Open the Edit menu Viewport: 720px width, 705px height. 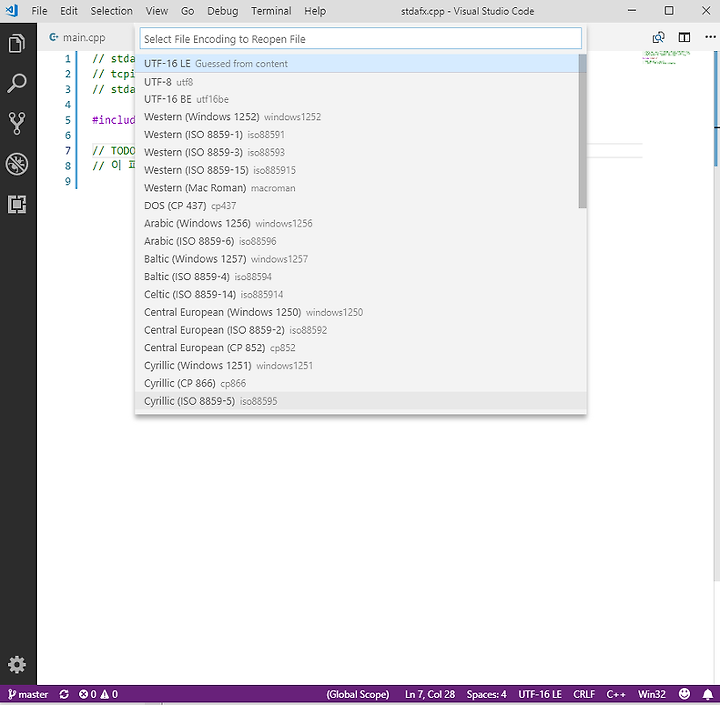coord(69,11)
